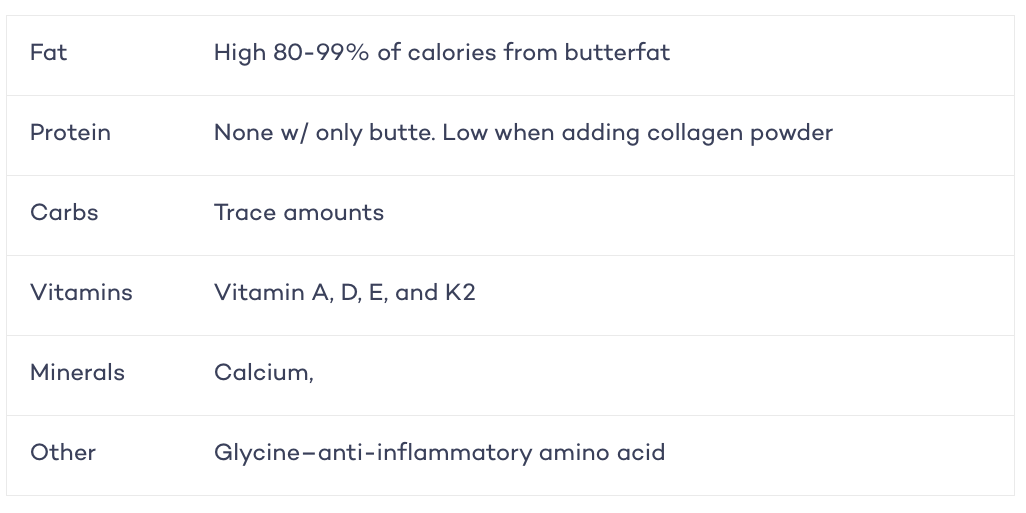This screenshot has width=1026, height=513.
Task: Select the Vitamins row label
Action: (81, 292)
